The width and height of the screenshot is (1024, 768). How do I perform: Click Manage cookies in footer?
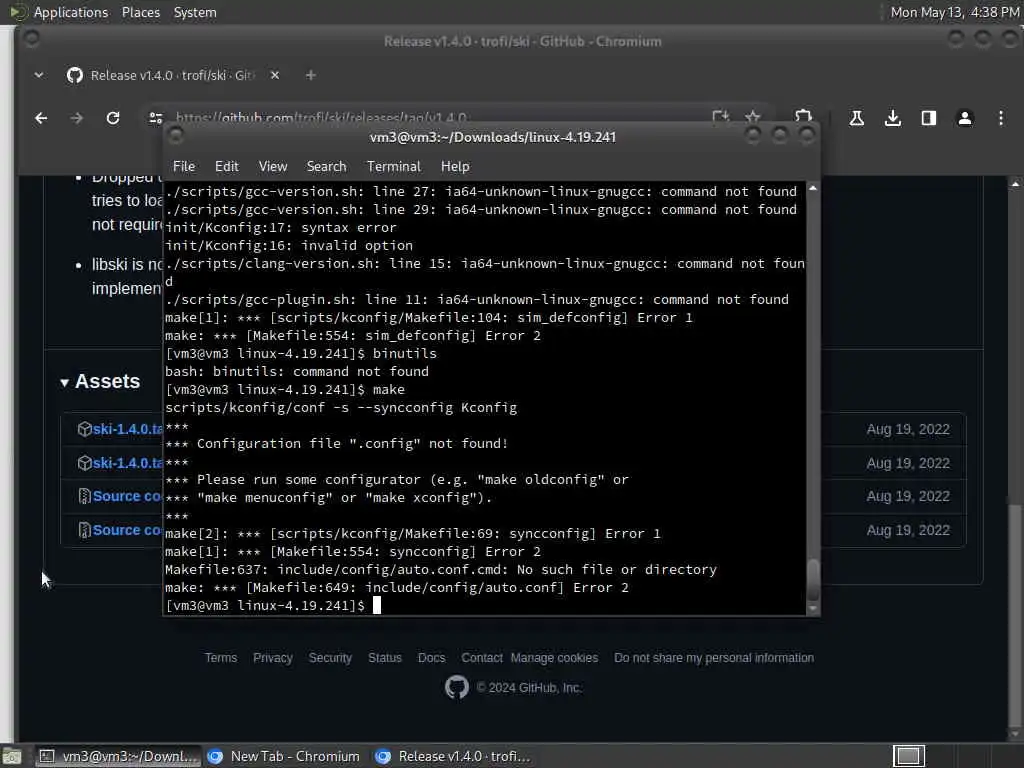[x=554, y=658]
